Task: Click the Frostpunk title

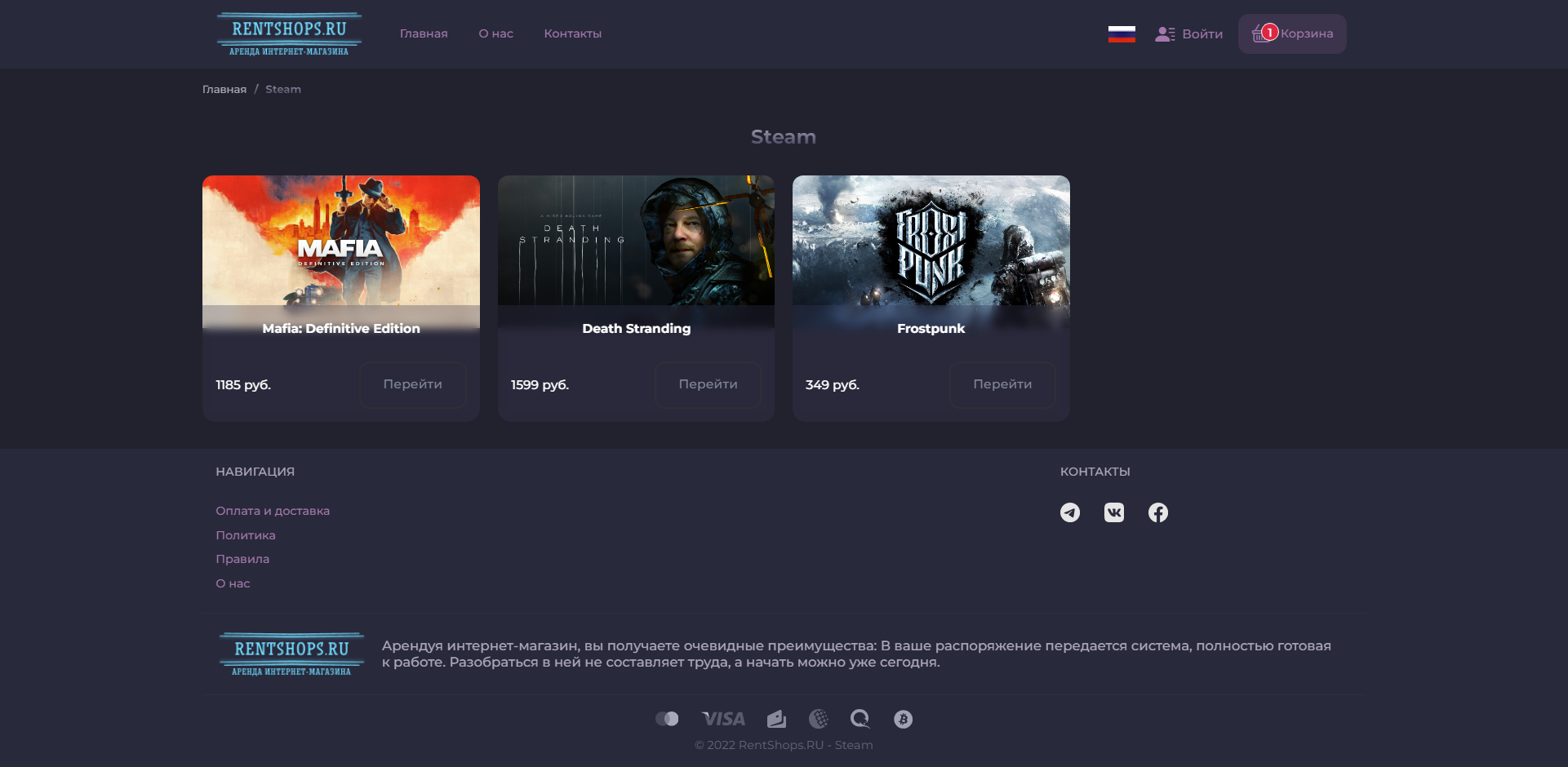Action: click(x=931, y=328)
